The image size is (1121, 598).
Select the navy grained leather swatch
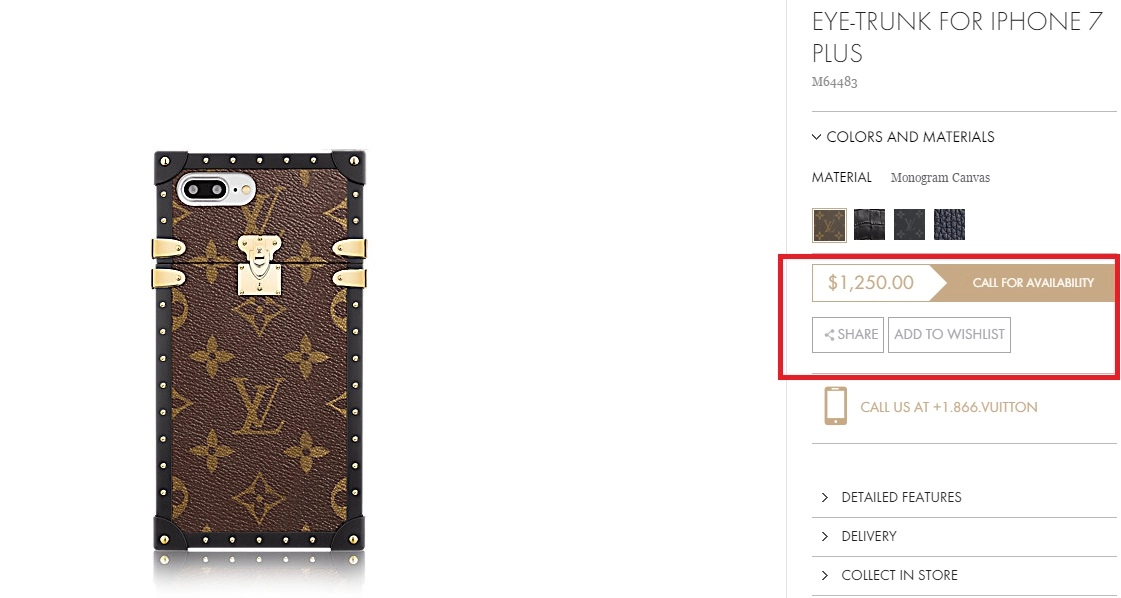[949, 225]
